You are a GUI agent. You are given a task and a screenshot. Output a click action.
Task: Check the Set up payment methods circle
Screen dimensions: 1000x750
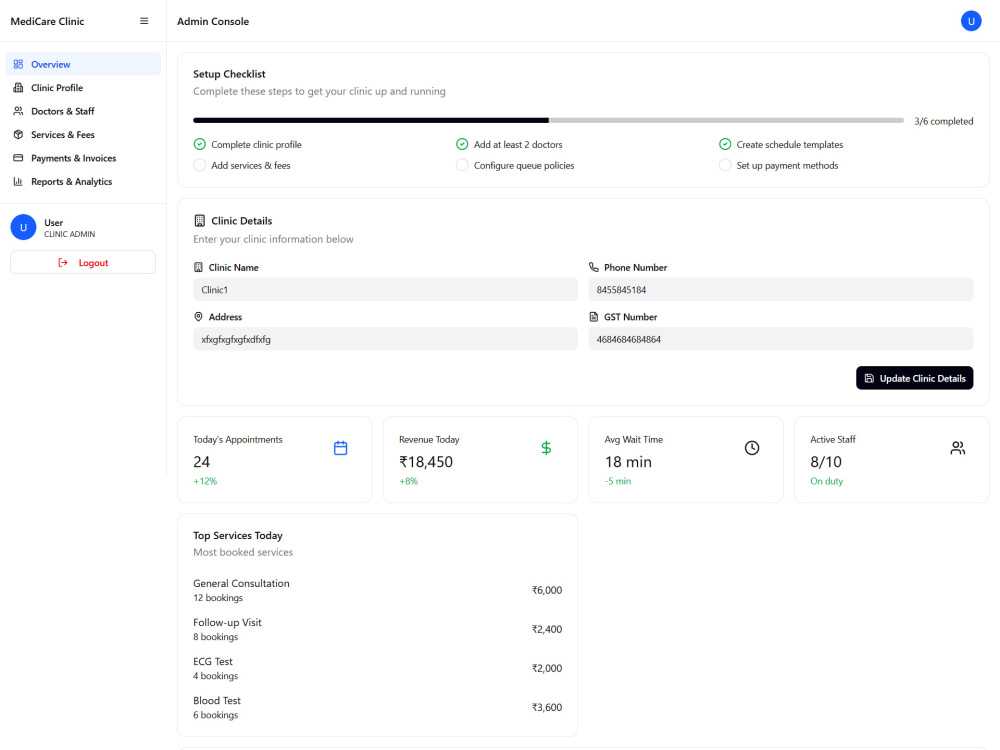pyautogui.click(x=725, y=165)
